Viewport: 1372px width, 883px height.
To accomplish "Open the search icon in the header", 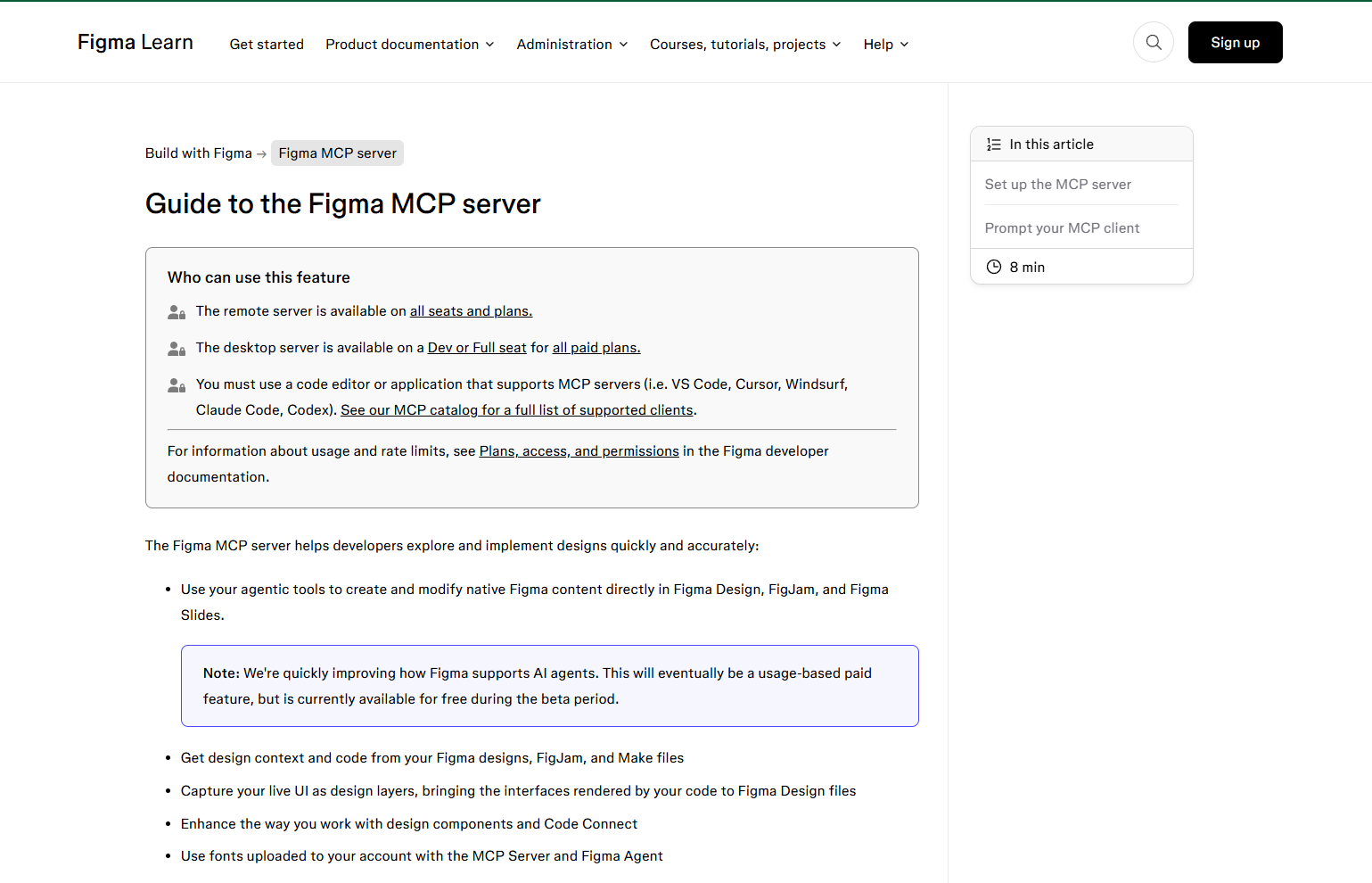I will (1154, 42).
